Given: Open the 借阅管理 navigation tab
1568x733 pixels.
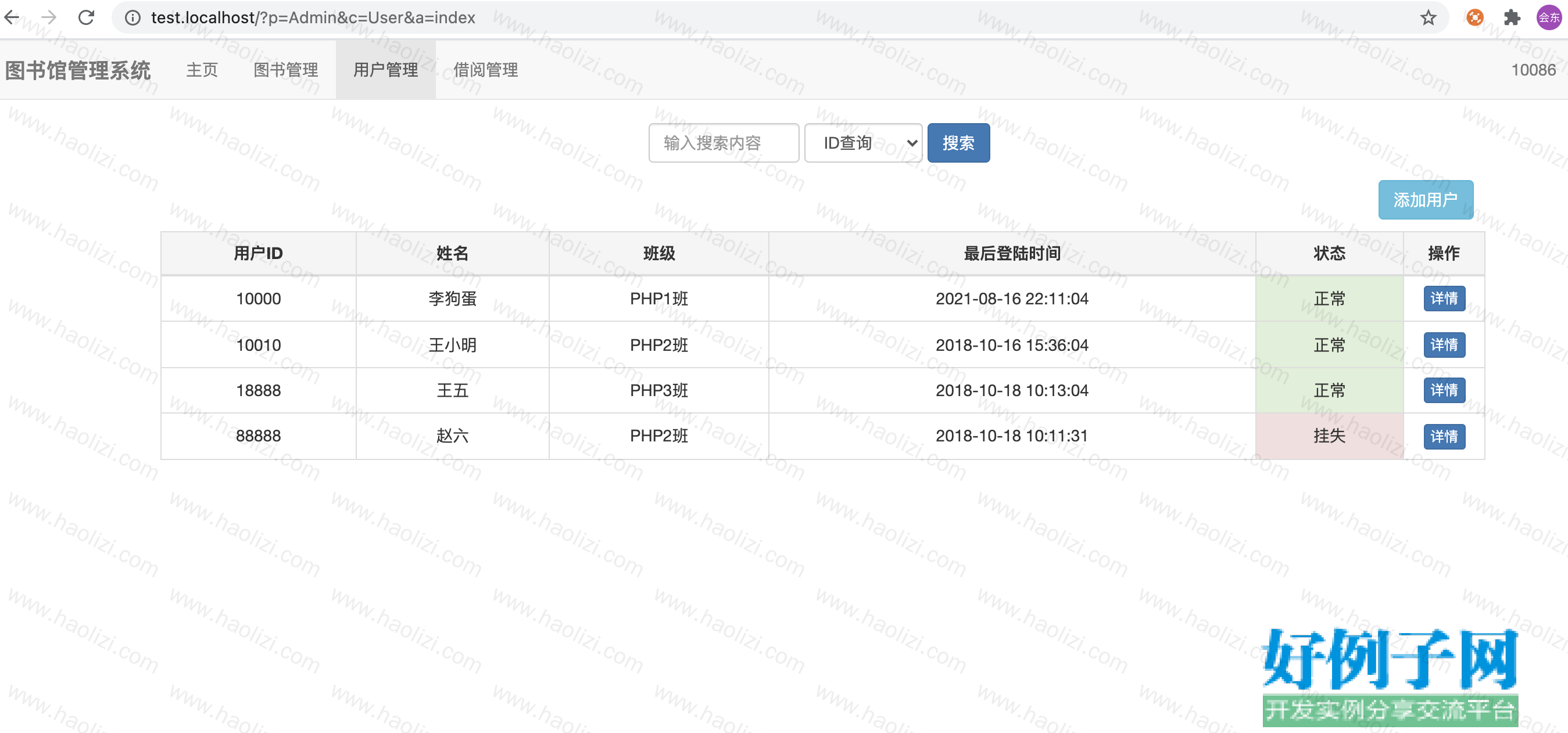Looking at the screenshot, I should tap(486, 70).
